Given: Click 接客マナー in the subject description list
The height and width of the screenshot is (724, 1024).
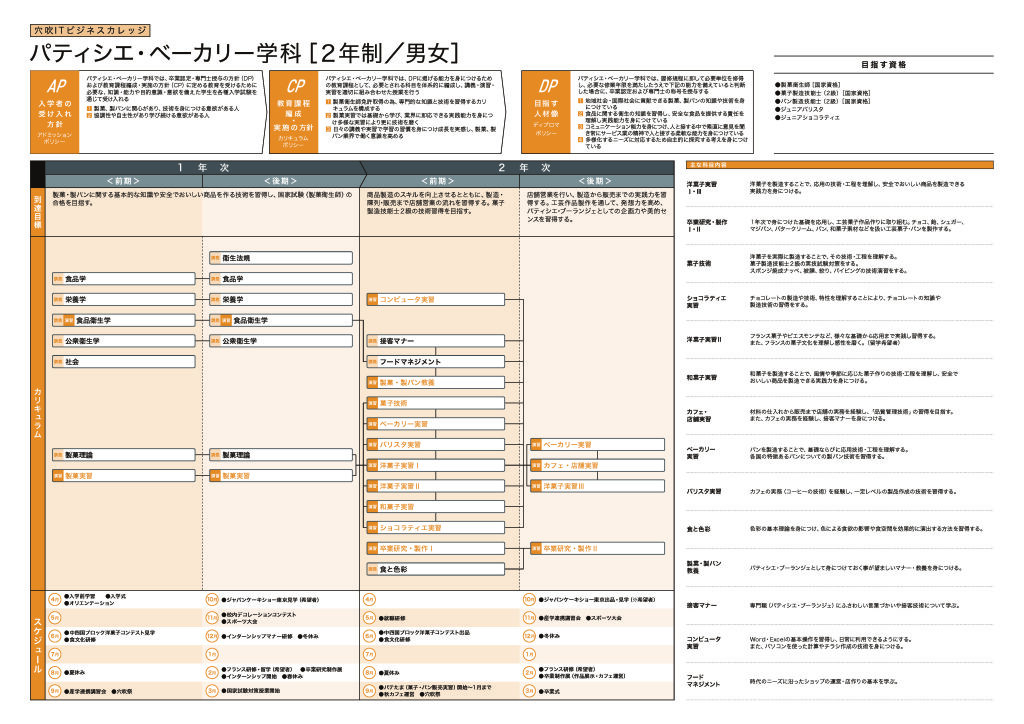Looking at the screenshot, I should [701, 606].
